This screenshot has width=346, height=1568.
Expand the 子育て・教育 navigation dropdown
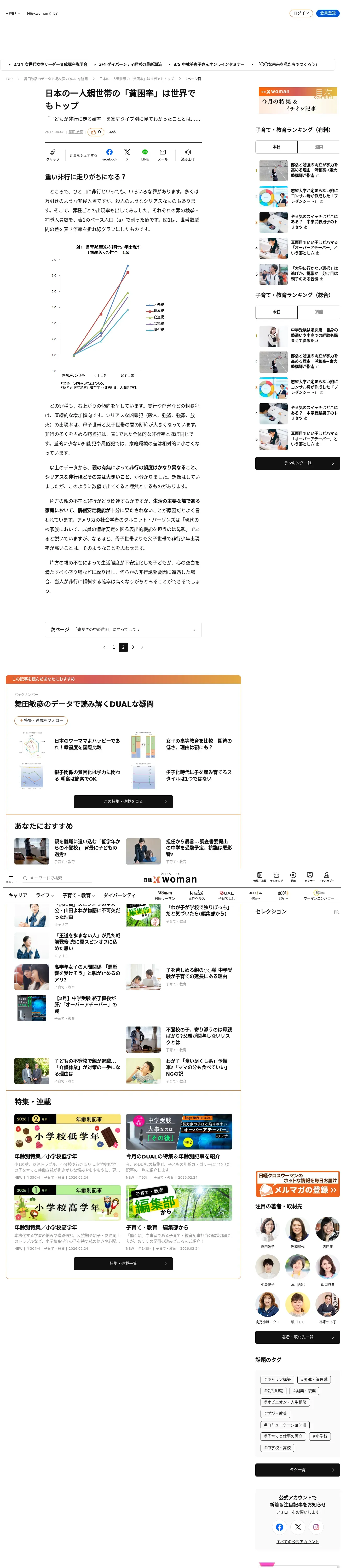point(79,895)
